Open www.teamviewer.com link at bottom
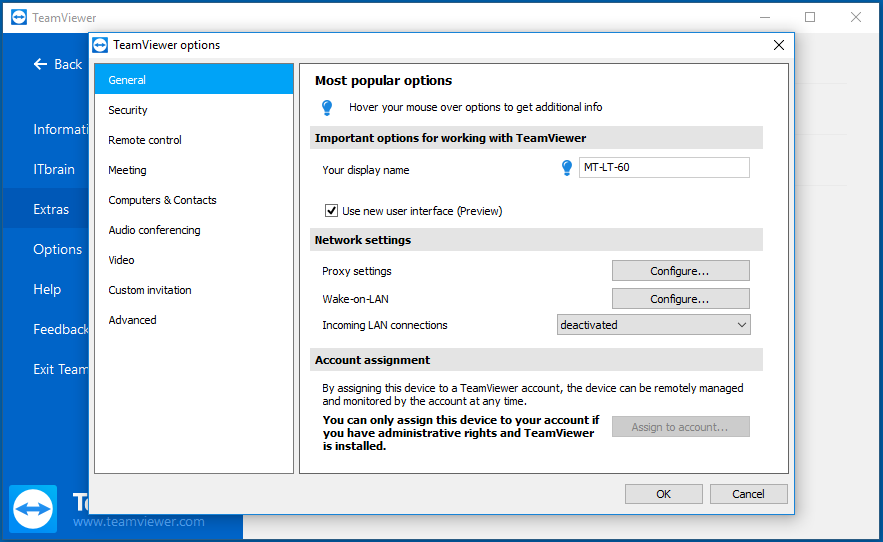Screen dimensions: 883x542 [139, 522]
